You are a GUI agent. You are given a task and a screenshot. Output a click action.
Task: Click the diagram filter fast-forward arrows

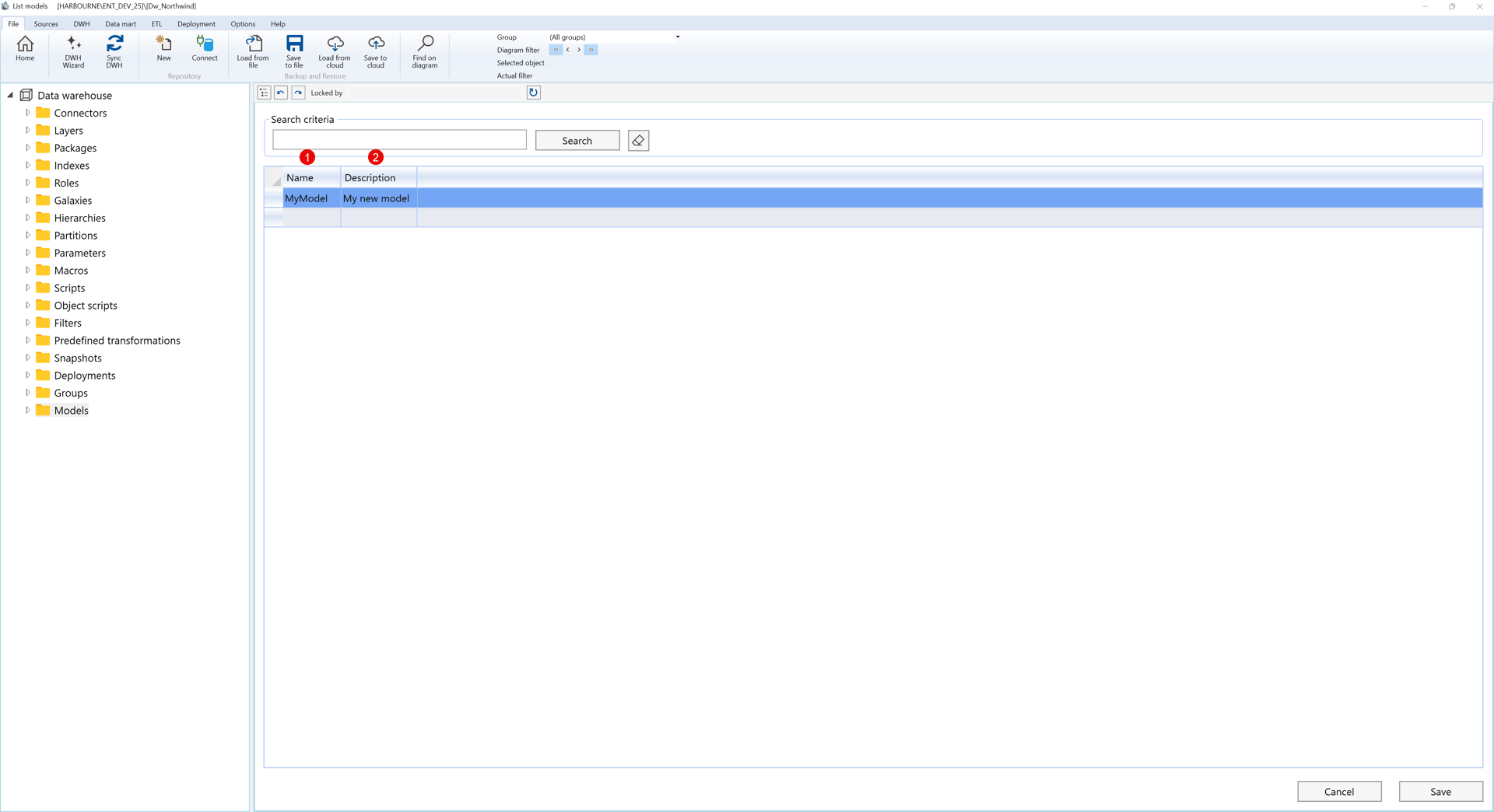(x=592, y=50)
